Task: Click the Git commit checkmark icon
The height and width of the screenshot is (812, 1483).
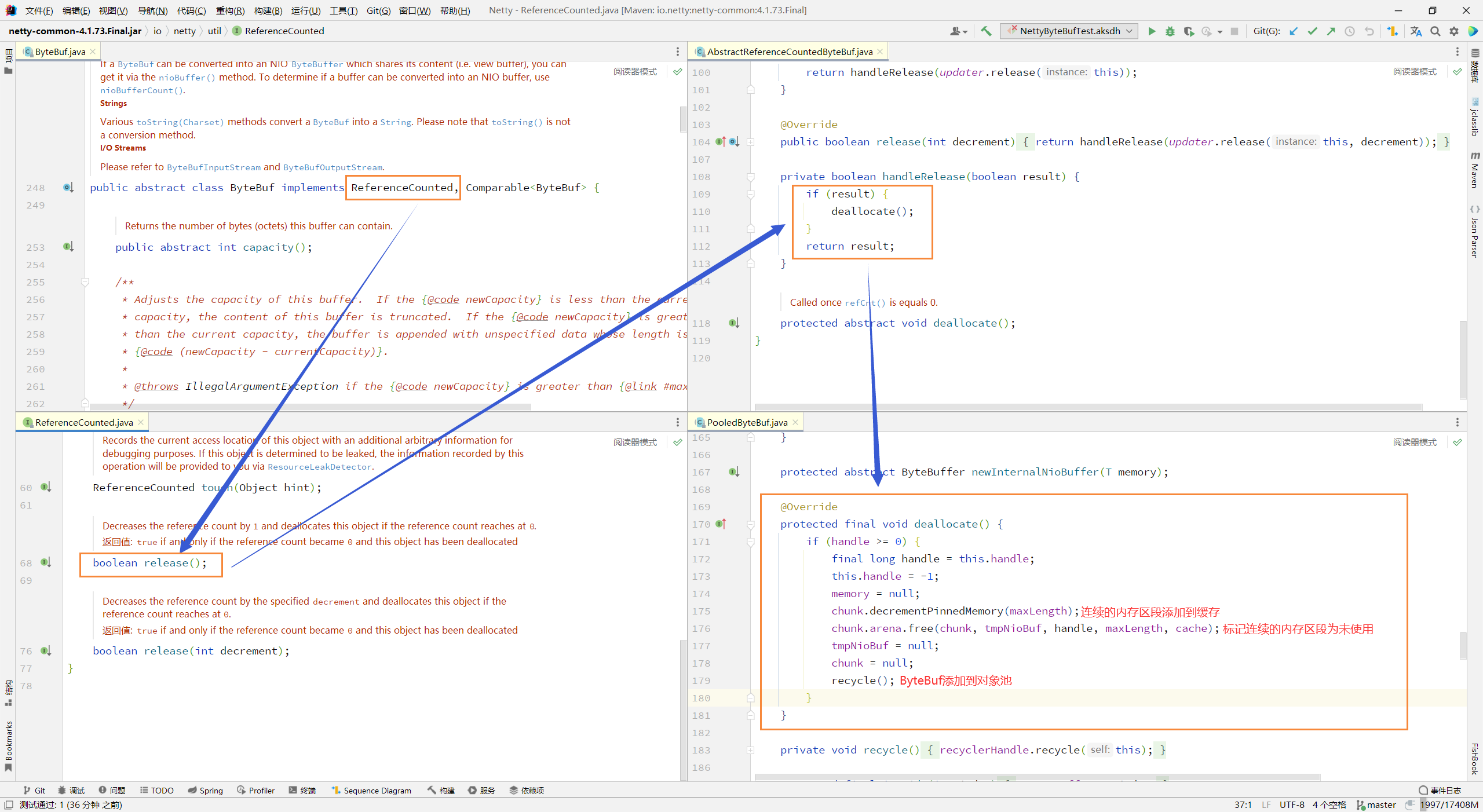Action: tap(1312, 31)
